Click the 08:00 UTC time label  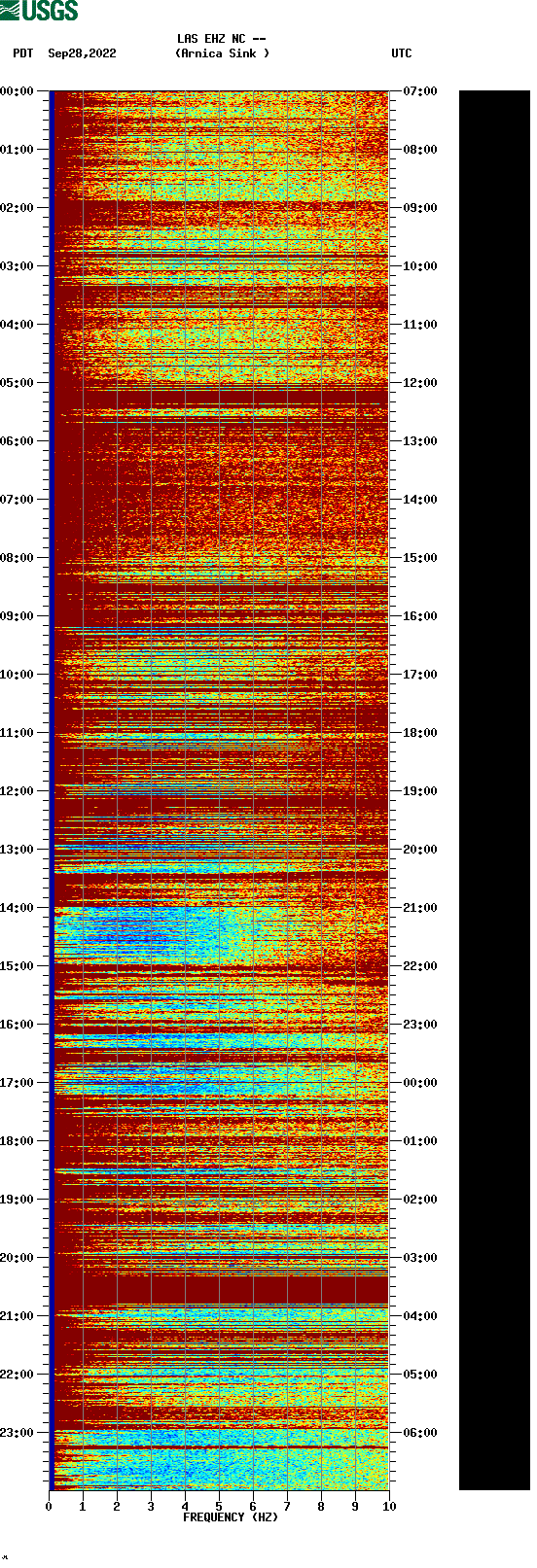click(x=420, y=150)
